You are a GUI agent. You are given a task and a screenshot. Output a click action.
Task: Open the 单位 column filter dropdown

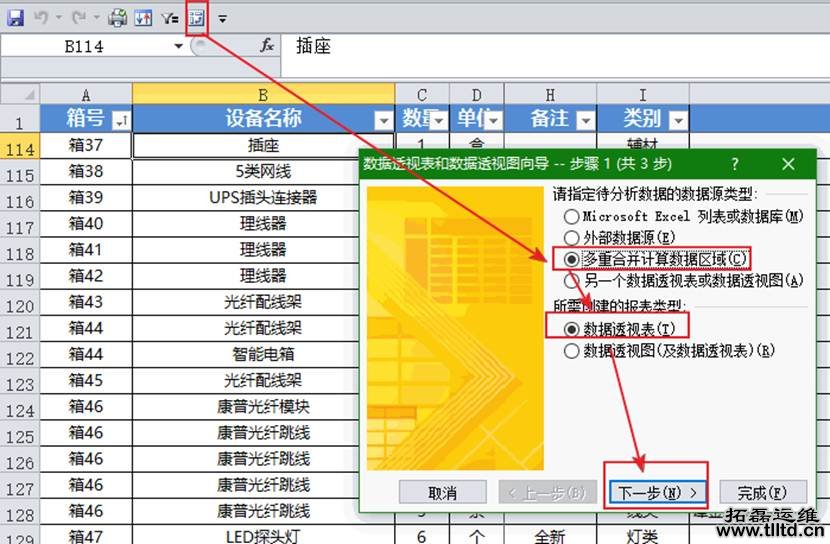tap(493, 121)
